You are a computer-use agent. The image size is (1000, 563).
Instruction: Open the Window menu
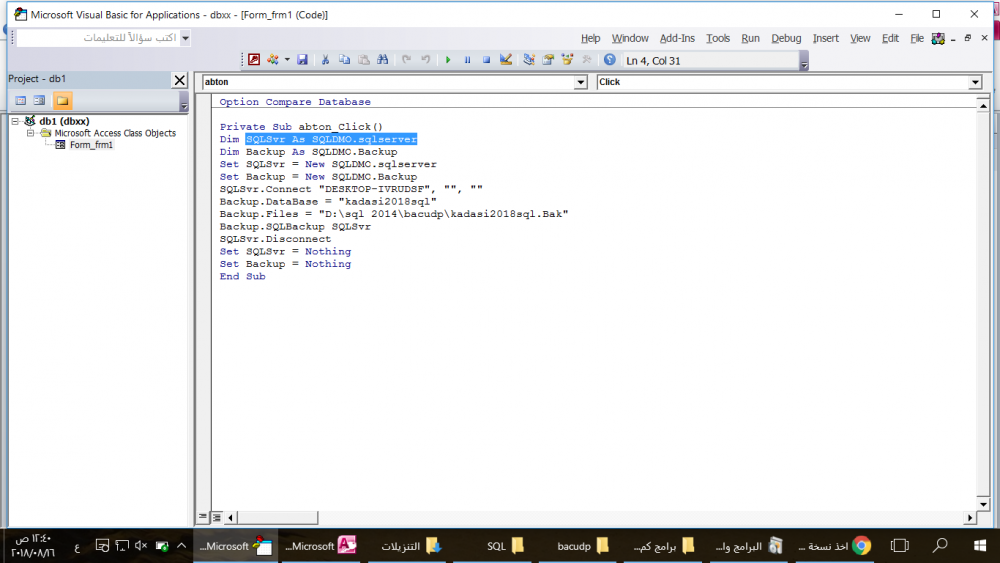click(630, 38)
